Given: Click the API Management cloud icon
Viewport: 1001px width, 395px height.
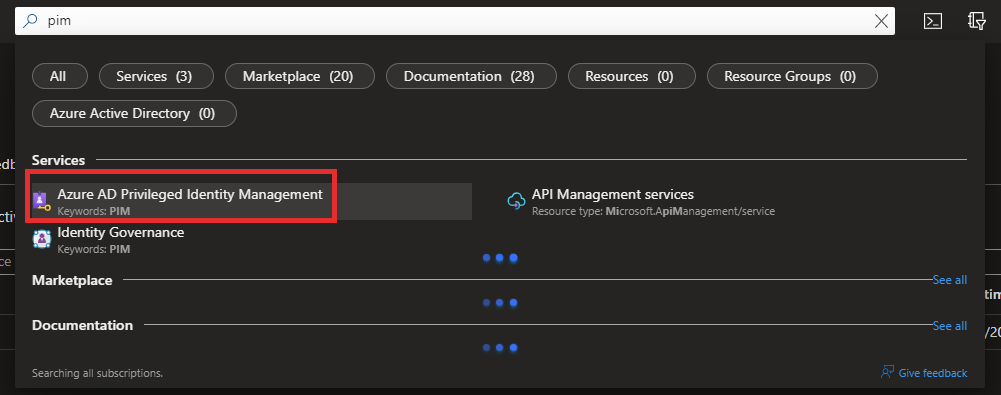Looking at the screenshot, I should pos(516,201).
